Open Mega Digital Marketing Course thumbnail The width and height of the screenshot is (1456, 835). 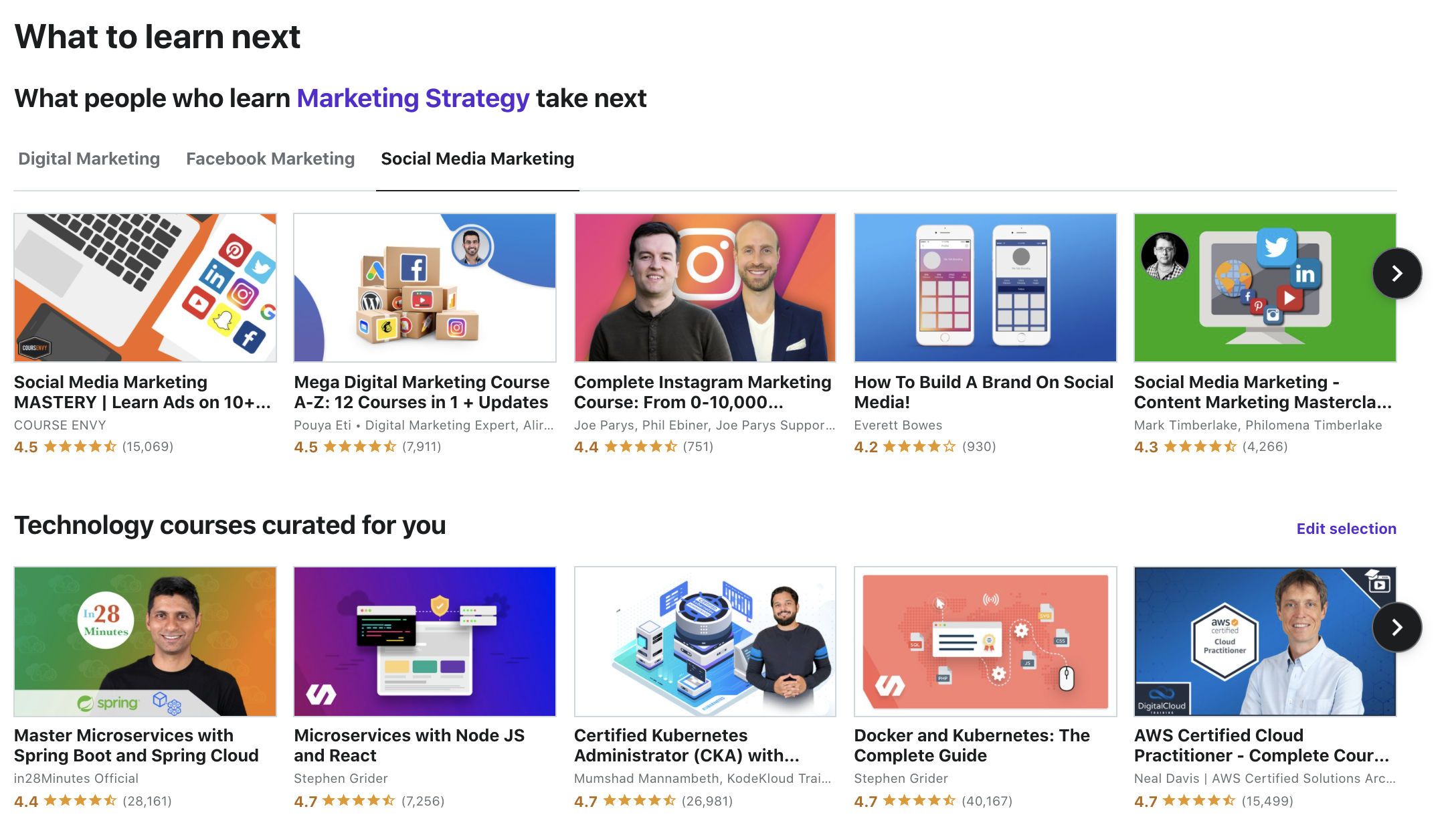pyautogui.click(x=425, y=288)
